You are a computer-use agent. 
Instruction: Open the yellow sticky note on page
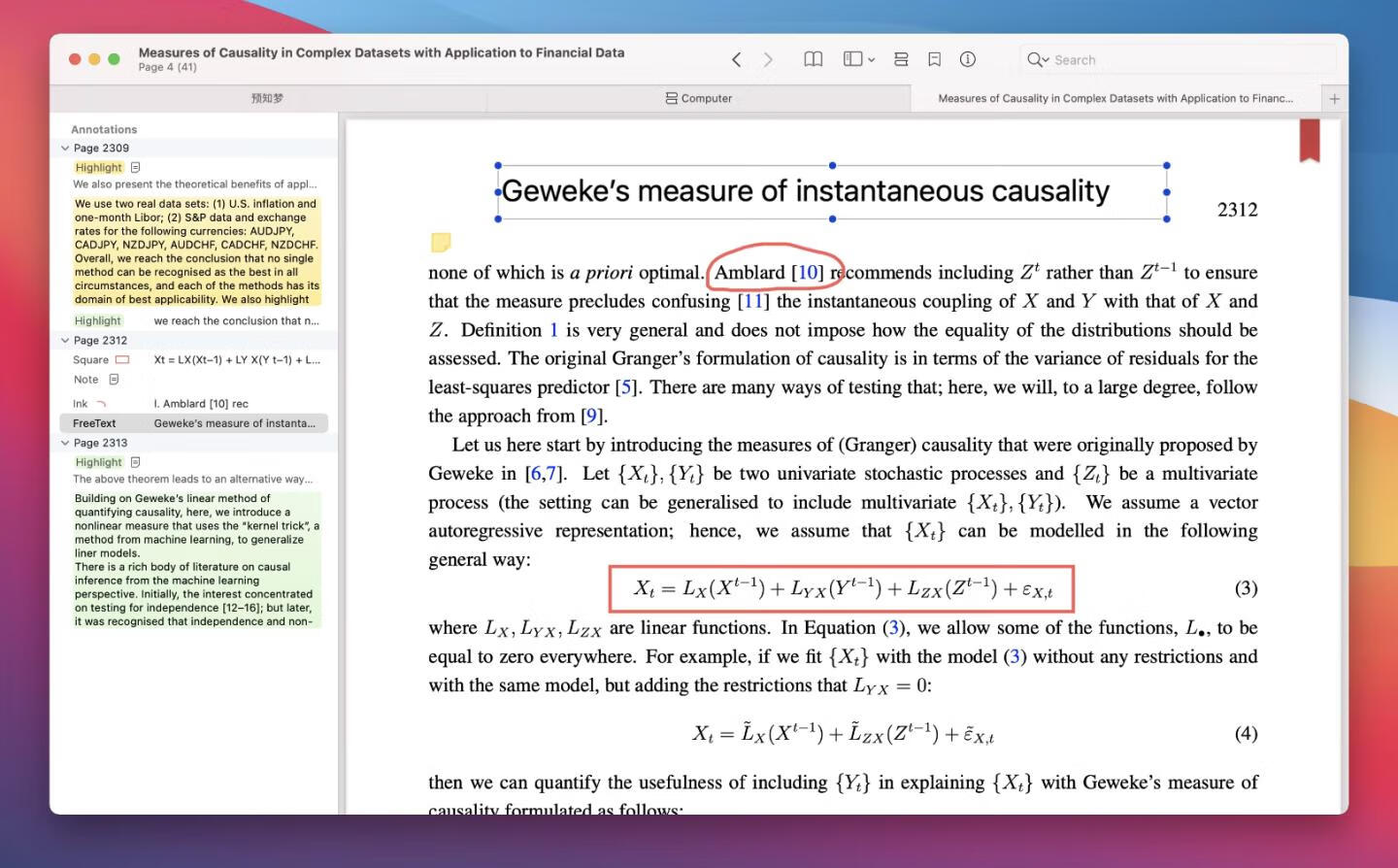(x=441, y=242)
